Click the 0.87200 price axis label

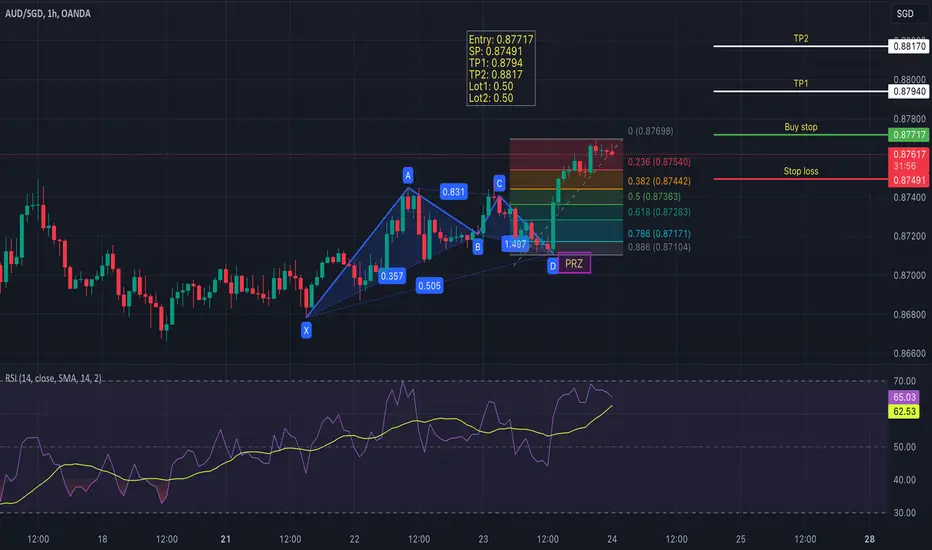pyautogui.click(x=909, y=237)
